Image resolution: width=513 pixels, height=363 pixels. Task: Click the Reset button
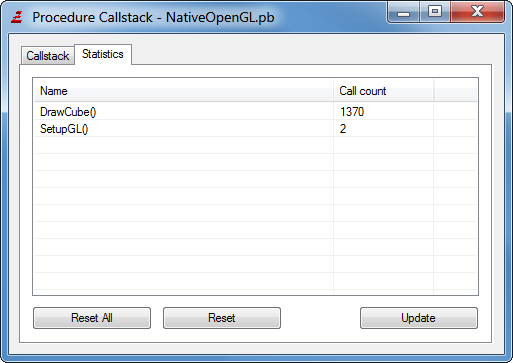click(222, 318)
